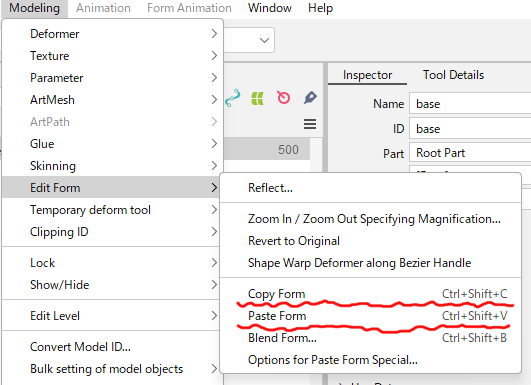Open the Part Root Part field
The image size is (531, 385).
(x=470, y=153)
